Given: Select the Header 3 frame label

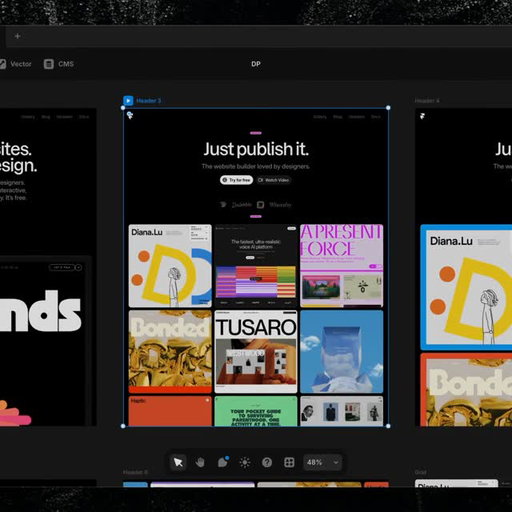Looking at the screenshot, I should (x=148, y=101).
